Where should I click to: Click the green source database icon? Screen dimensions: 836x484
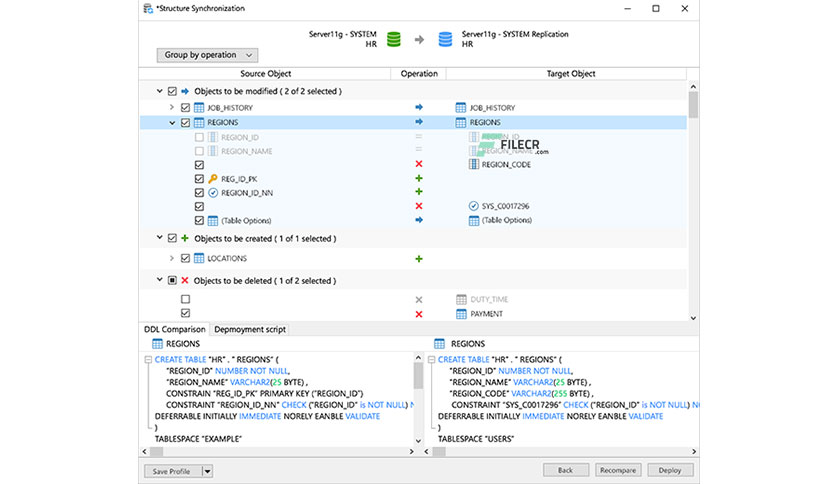click(393, 39)
